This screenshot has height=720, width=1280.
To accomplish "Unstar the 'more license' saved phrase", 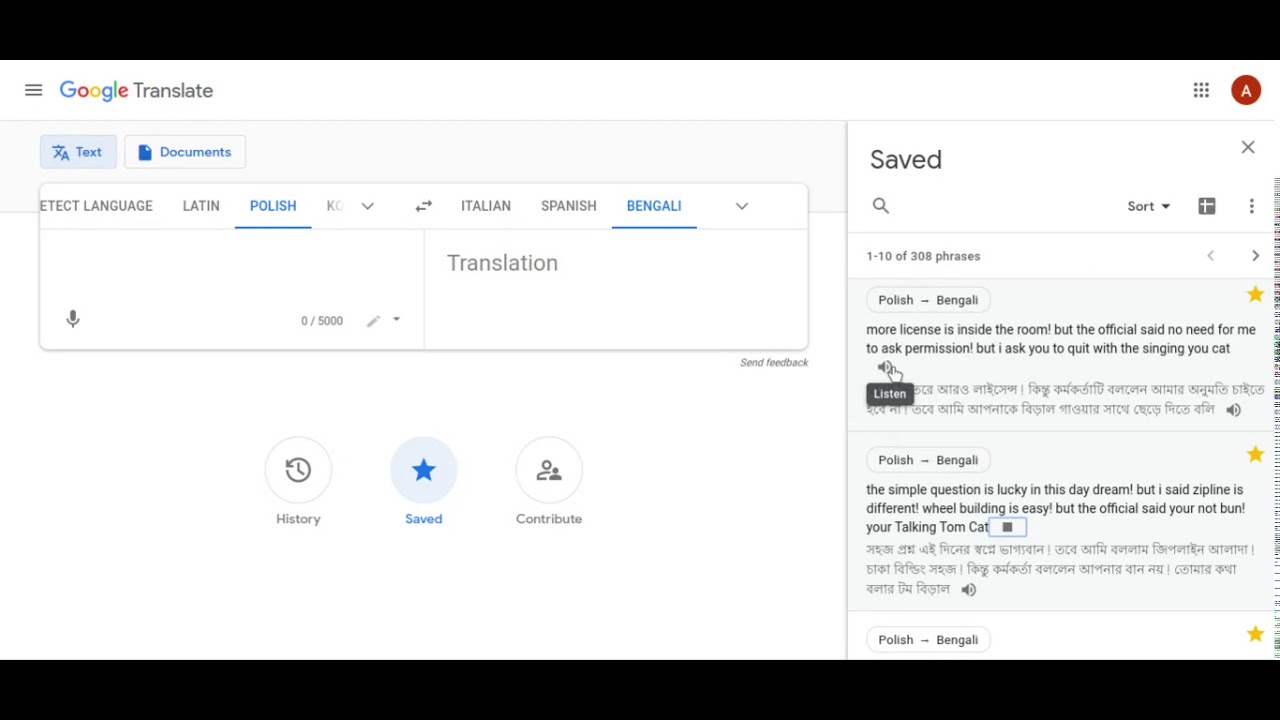I will click(1255, 294).
